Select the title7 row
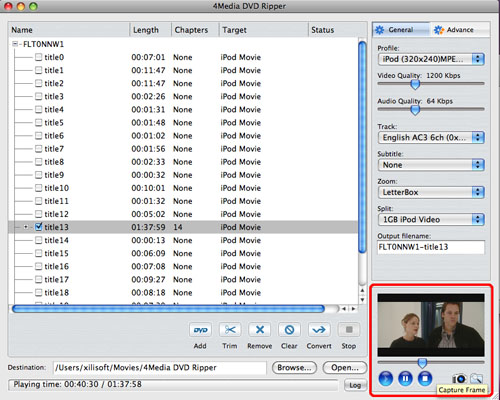 [183, 149]
